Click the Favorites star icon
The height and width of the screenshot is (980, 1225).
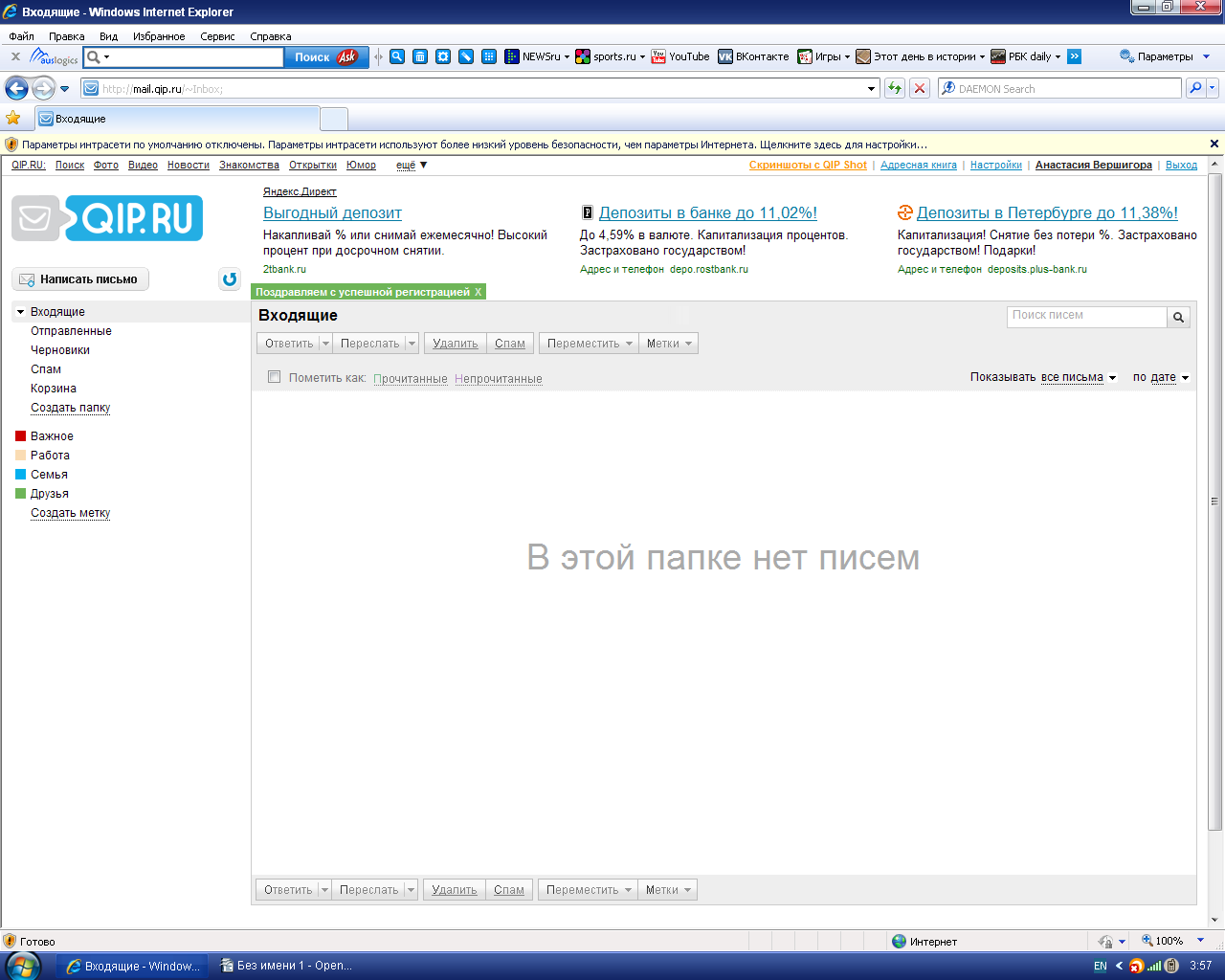13,118
